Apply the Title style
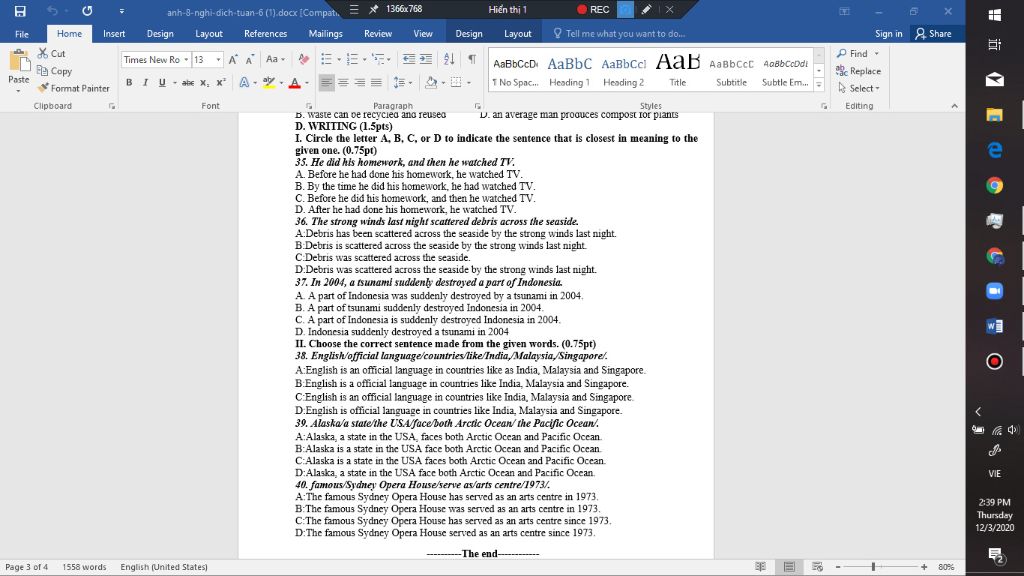This screenshot has width=1024, height=576. click(677, 71)
